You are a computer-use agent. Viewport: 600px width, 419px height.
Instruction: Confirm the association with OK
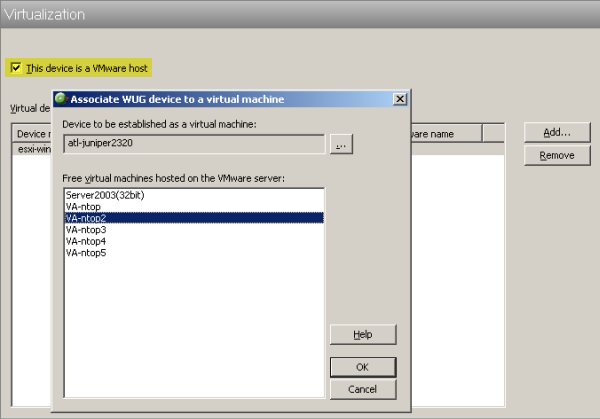[363, 367]
